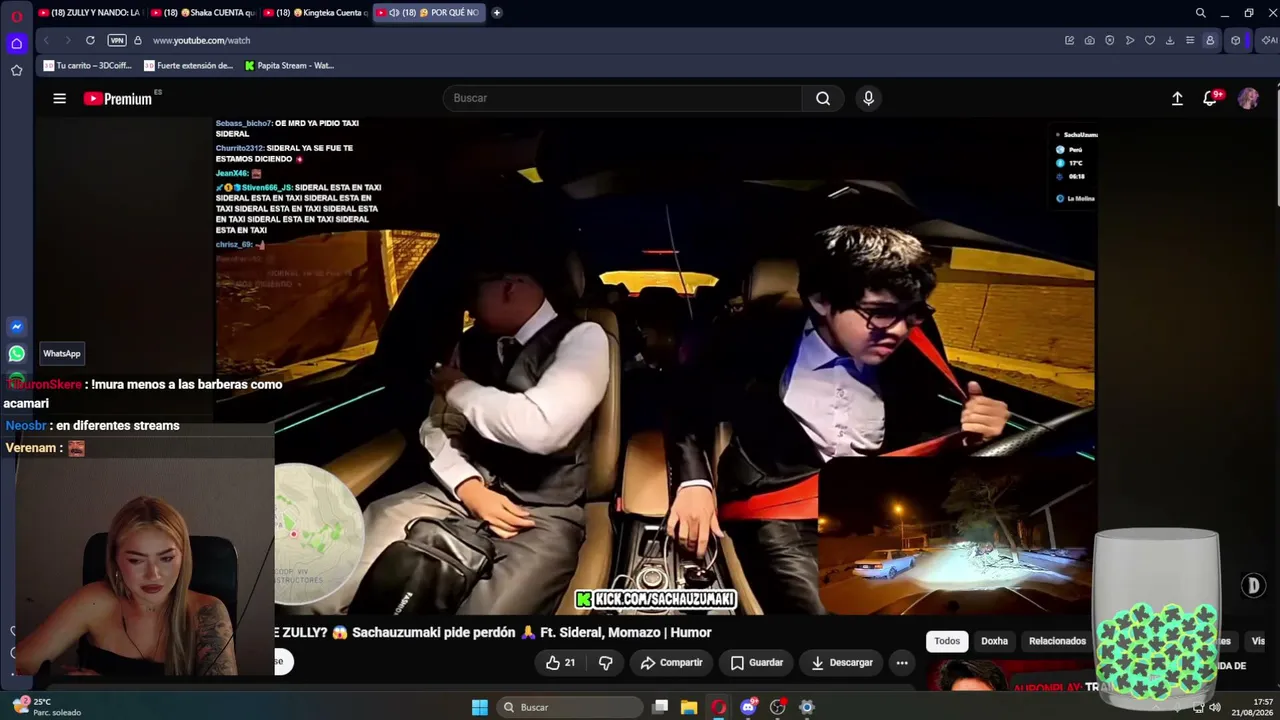Open bookmarks star in Opera sidebar

[x=16, y=70]
